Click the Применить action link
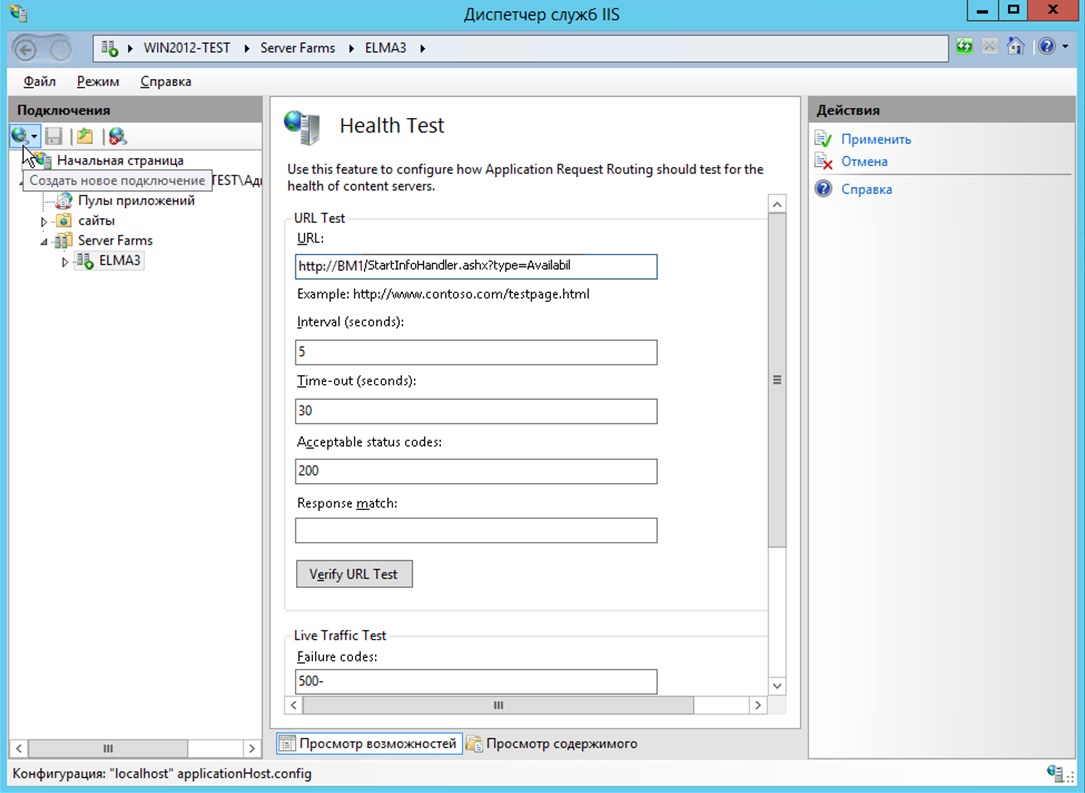The image size is (1085, 793). (x=875, y=139)
